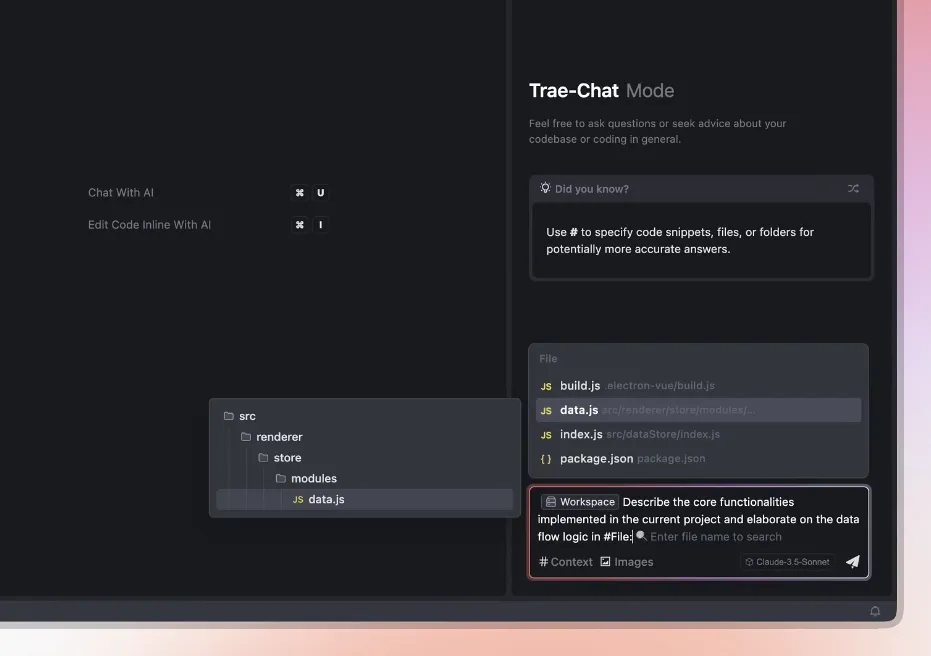This screenshot has height=656, width=931.
Task: Click the lightbulb icon beside Did you know
Action: (545, 188)
